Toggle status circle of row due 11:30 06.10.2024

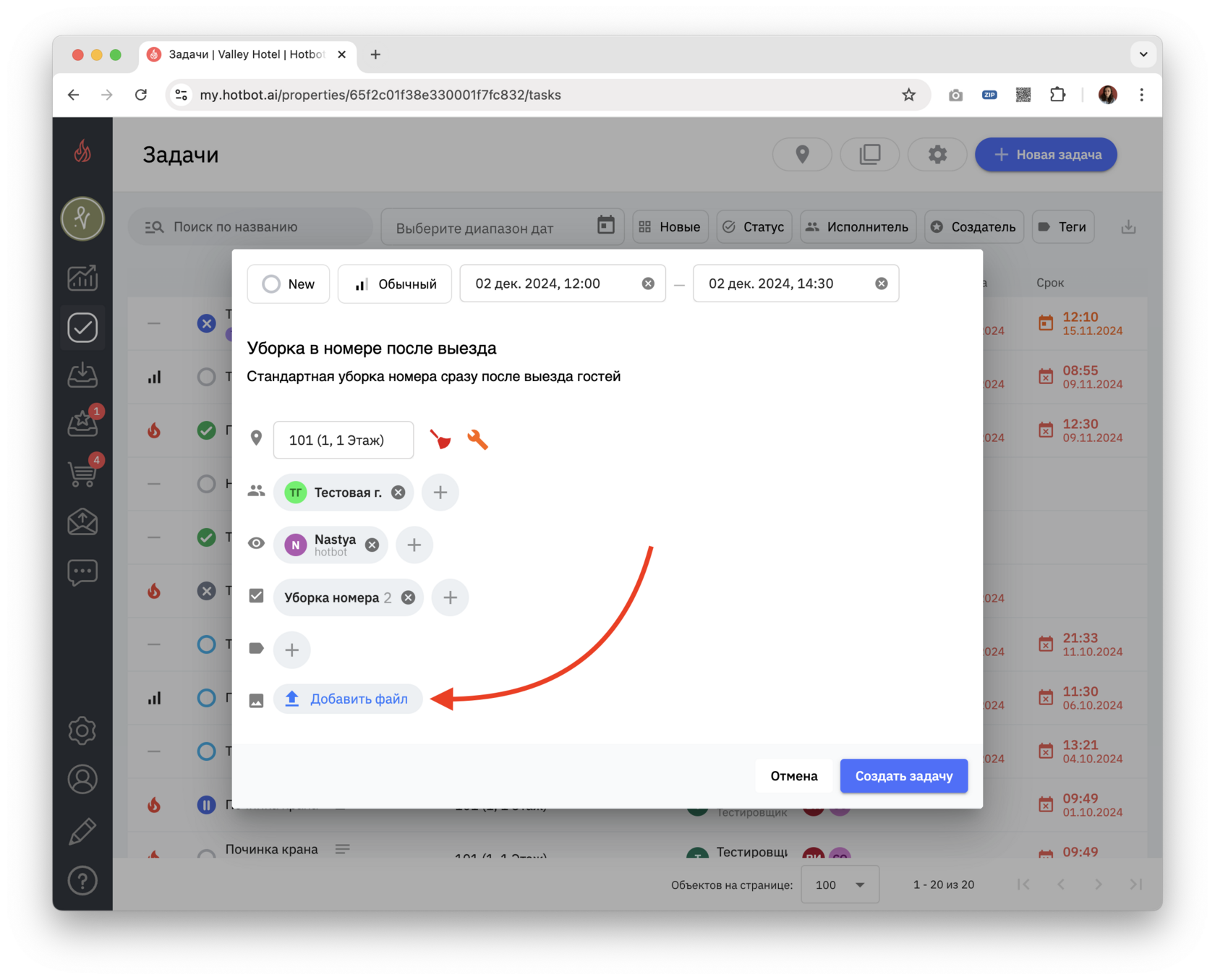pos(206,698)
